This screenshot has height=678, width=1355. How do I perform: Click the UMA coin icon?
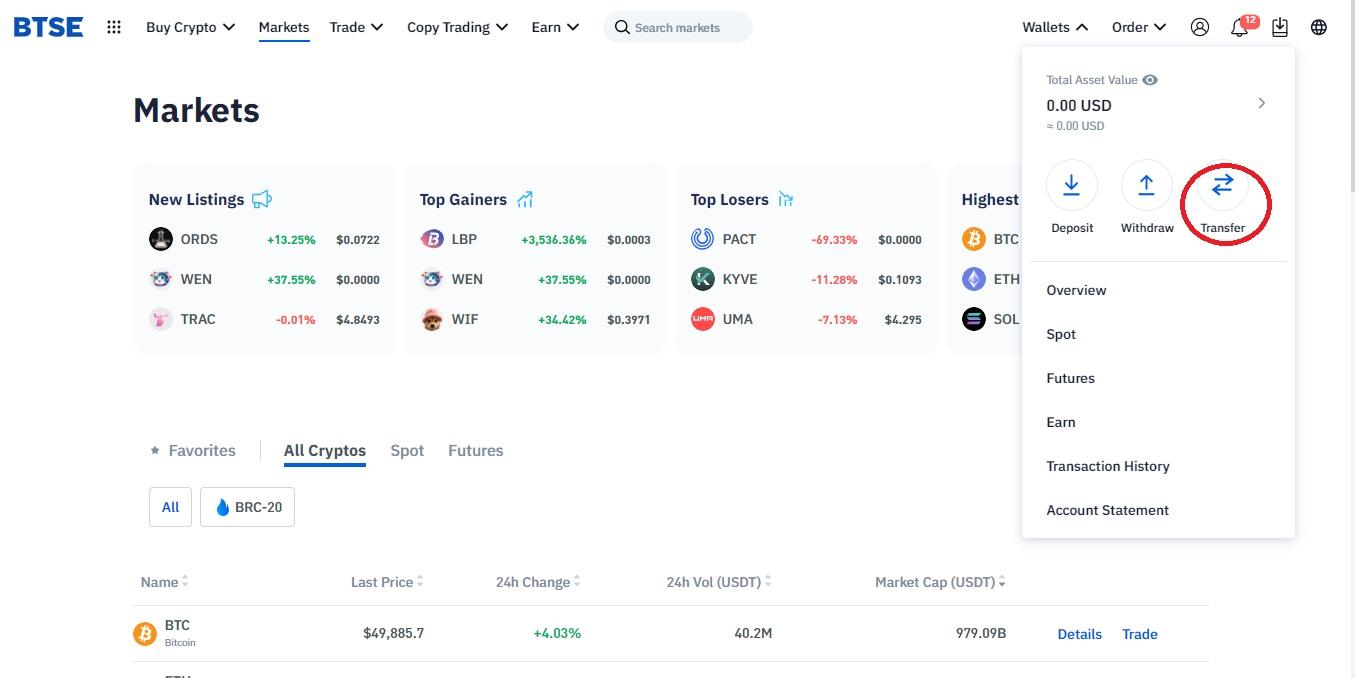(703, 319)
